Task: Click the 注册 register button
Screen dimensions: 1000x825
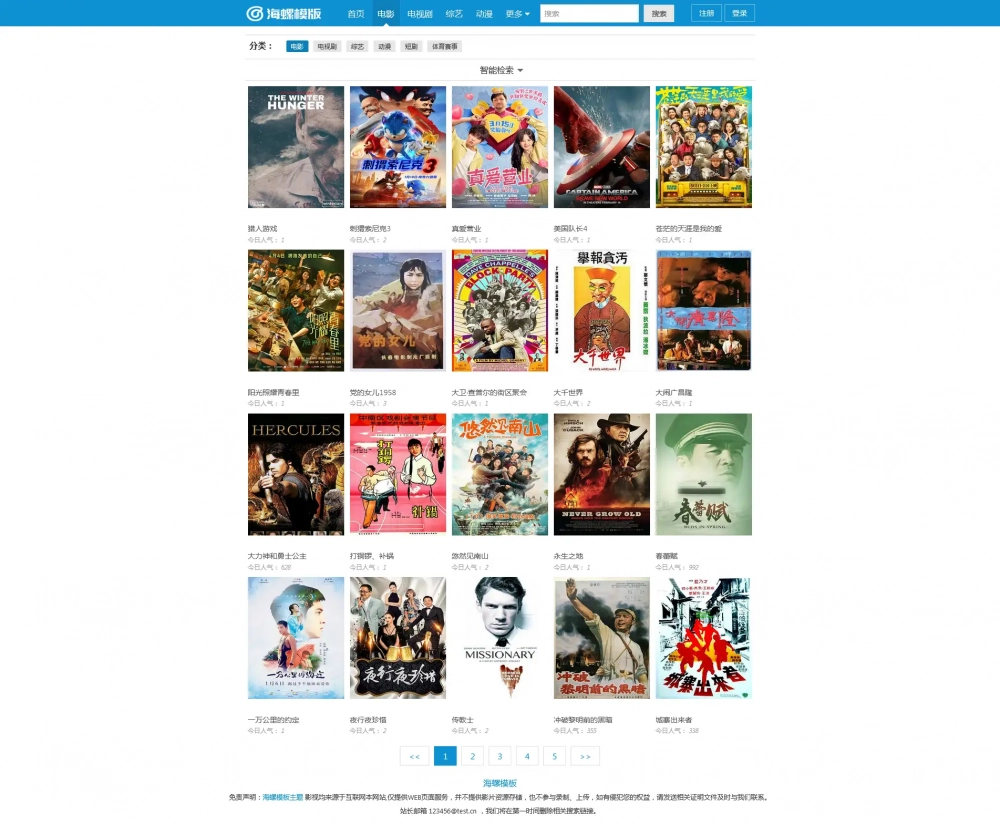Action: point(706,13)
